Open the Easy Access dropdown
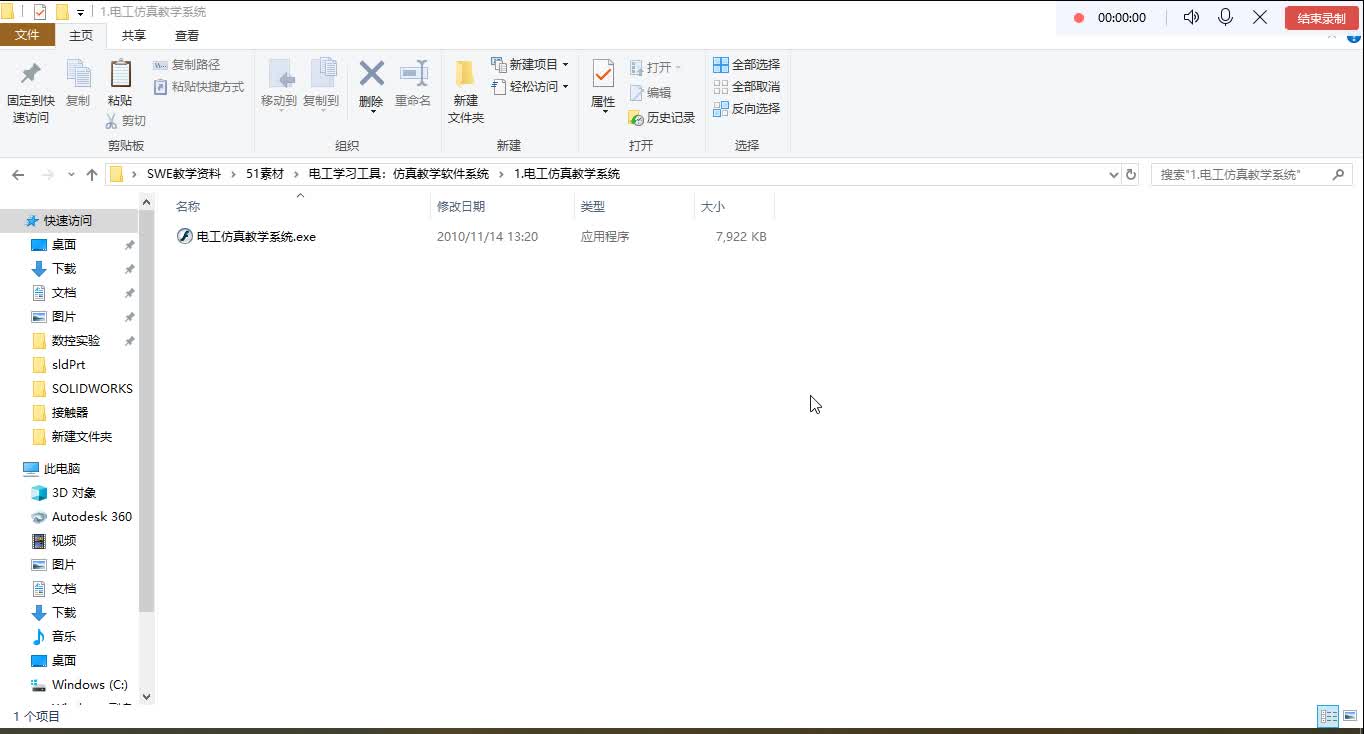 coord(529,87)
